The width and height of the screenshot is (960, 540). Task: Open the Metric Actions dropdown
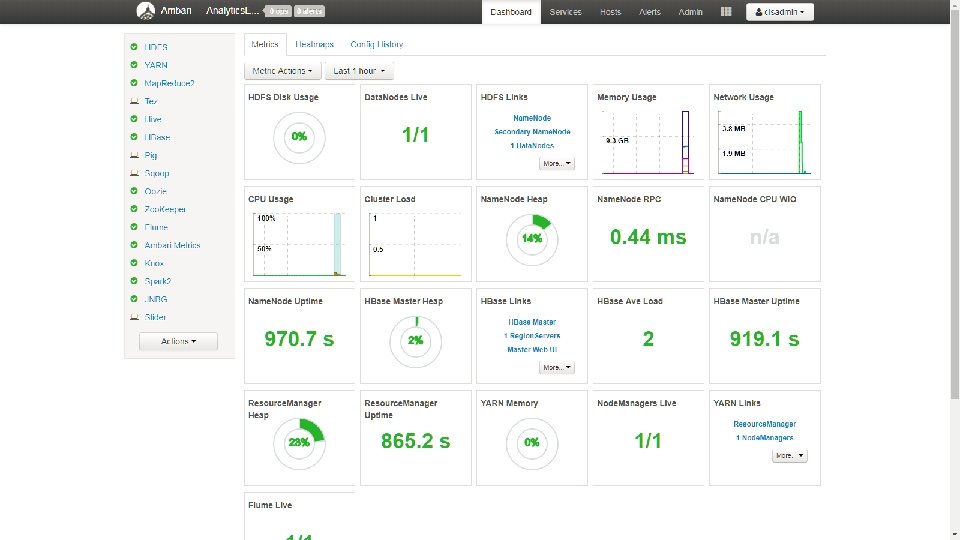click(282, 71)
